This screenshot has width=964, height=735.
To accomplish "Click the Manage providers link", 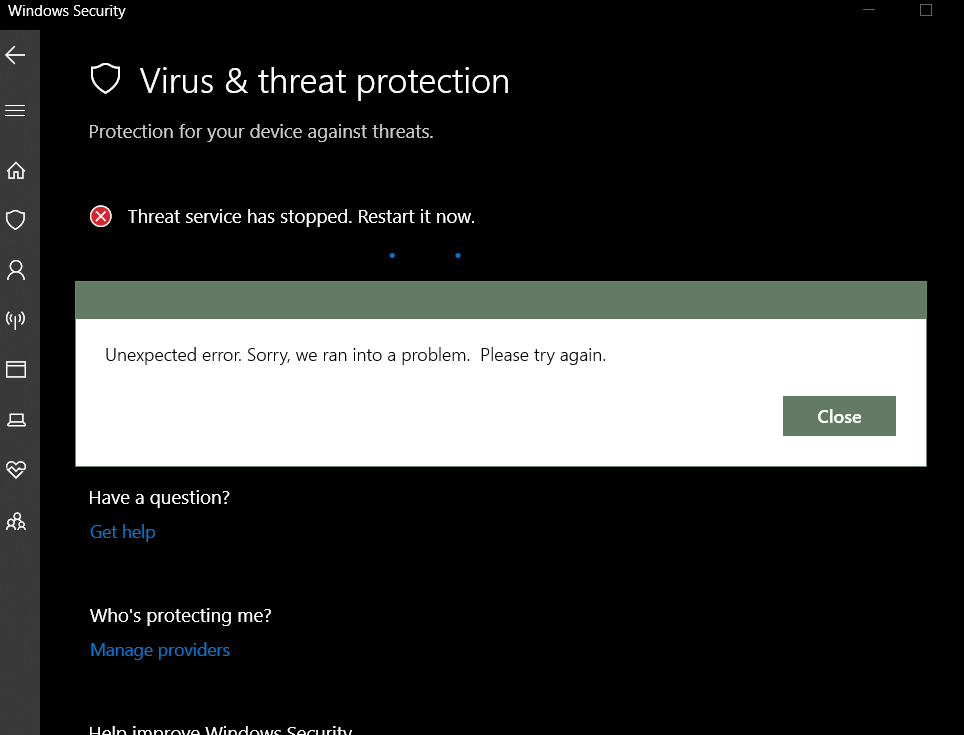I will [x=160, y=650].
